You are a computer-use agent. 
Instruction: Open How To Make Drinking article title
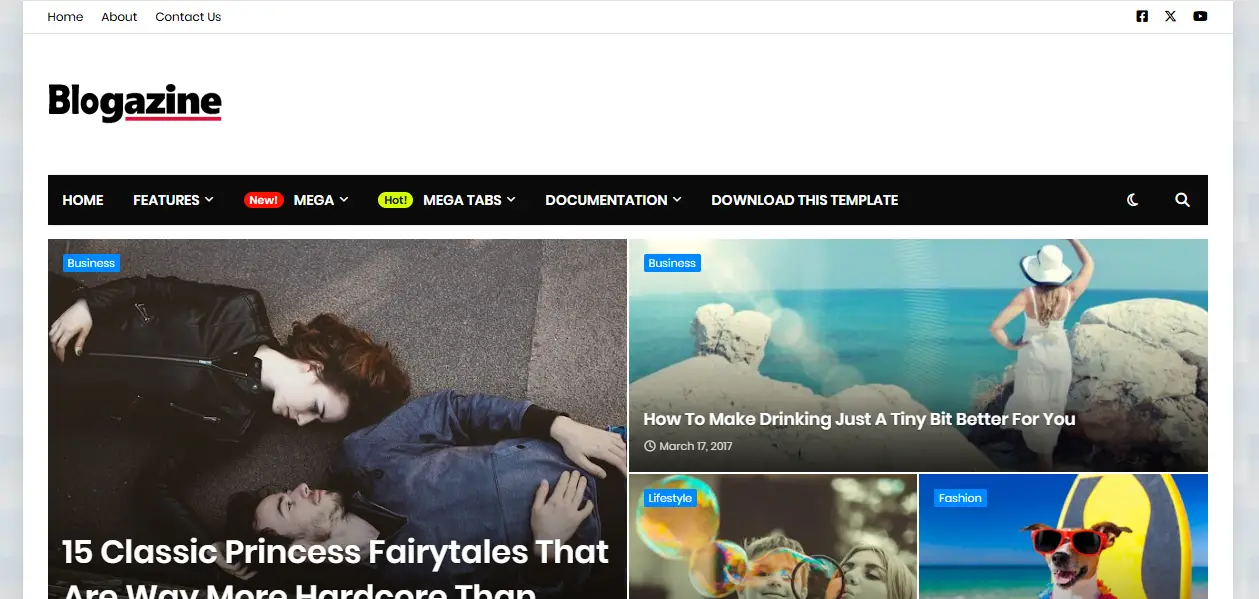pos(859,419)
